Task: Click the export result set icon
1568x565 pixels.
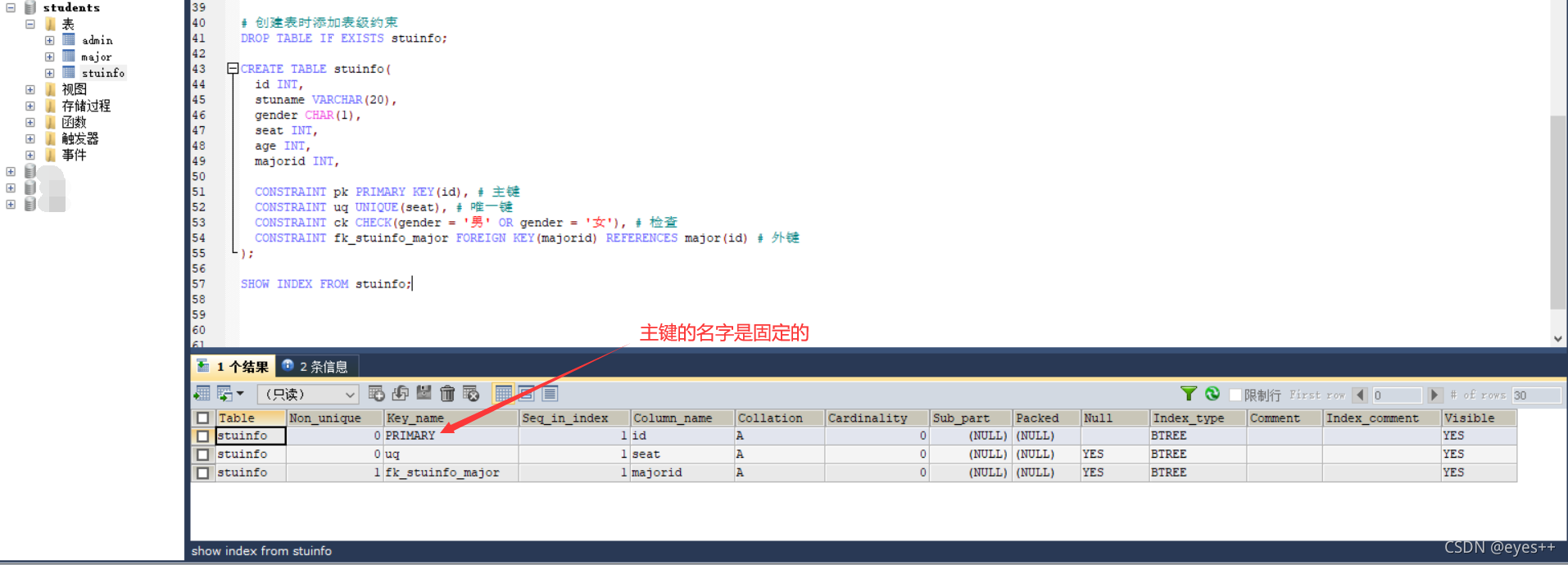Action: click(202, 394)
